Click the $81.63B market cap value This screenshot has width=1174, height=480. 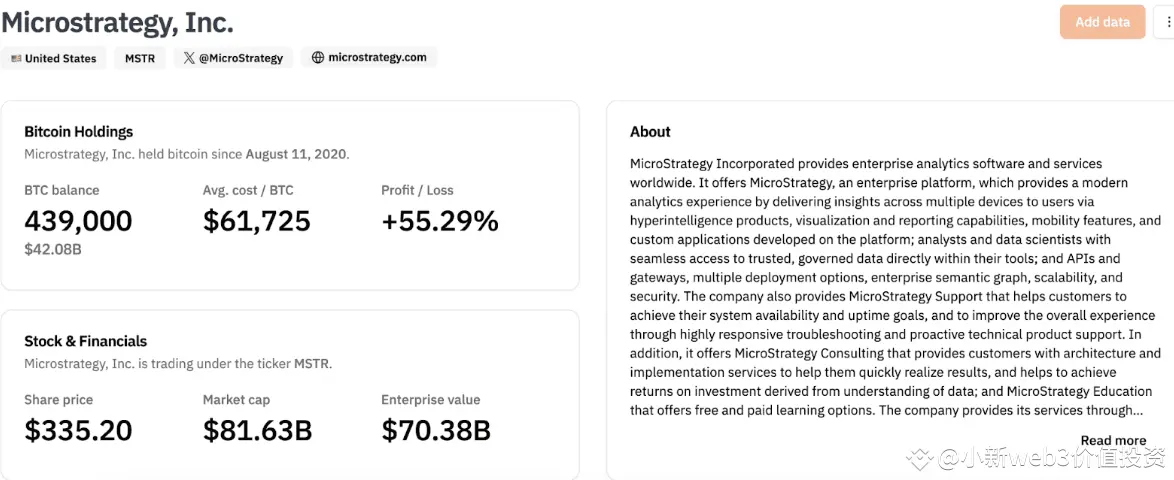[x=258, y=431]
